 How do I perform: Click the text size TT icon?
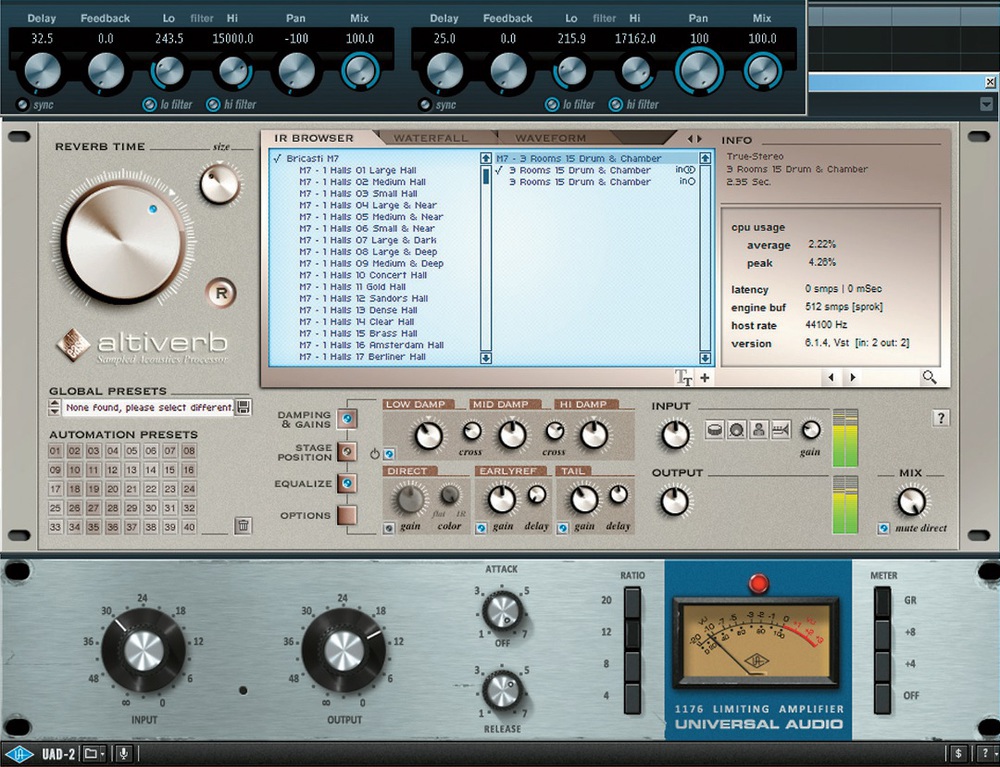coord(683,377)
